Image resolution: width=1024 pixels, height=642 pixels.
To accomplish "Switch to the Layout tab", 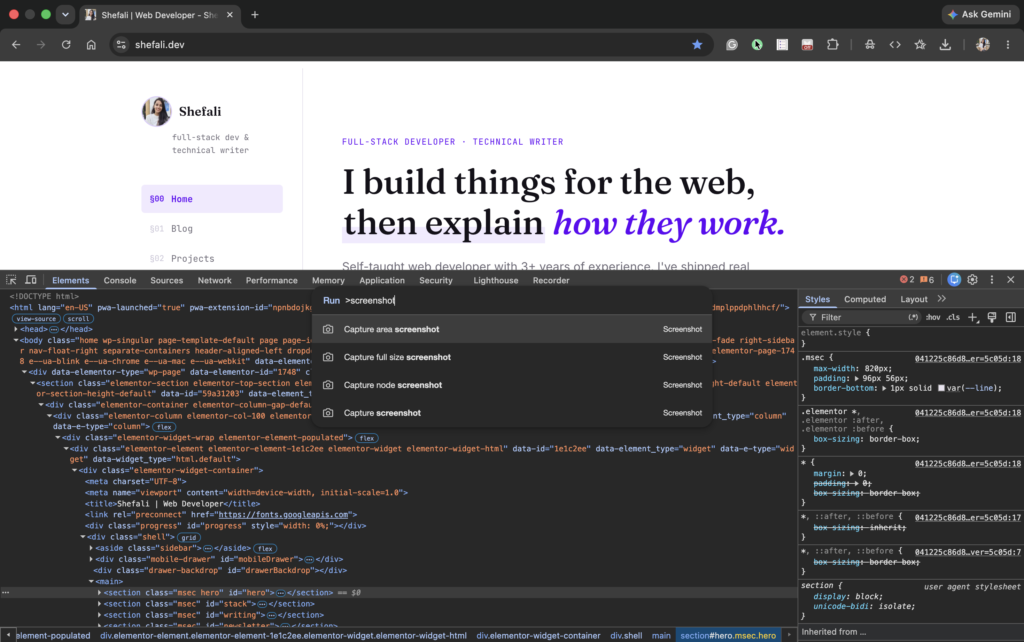I will [x=914, y=299].
